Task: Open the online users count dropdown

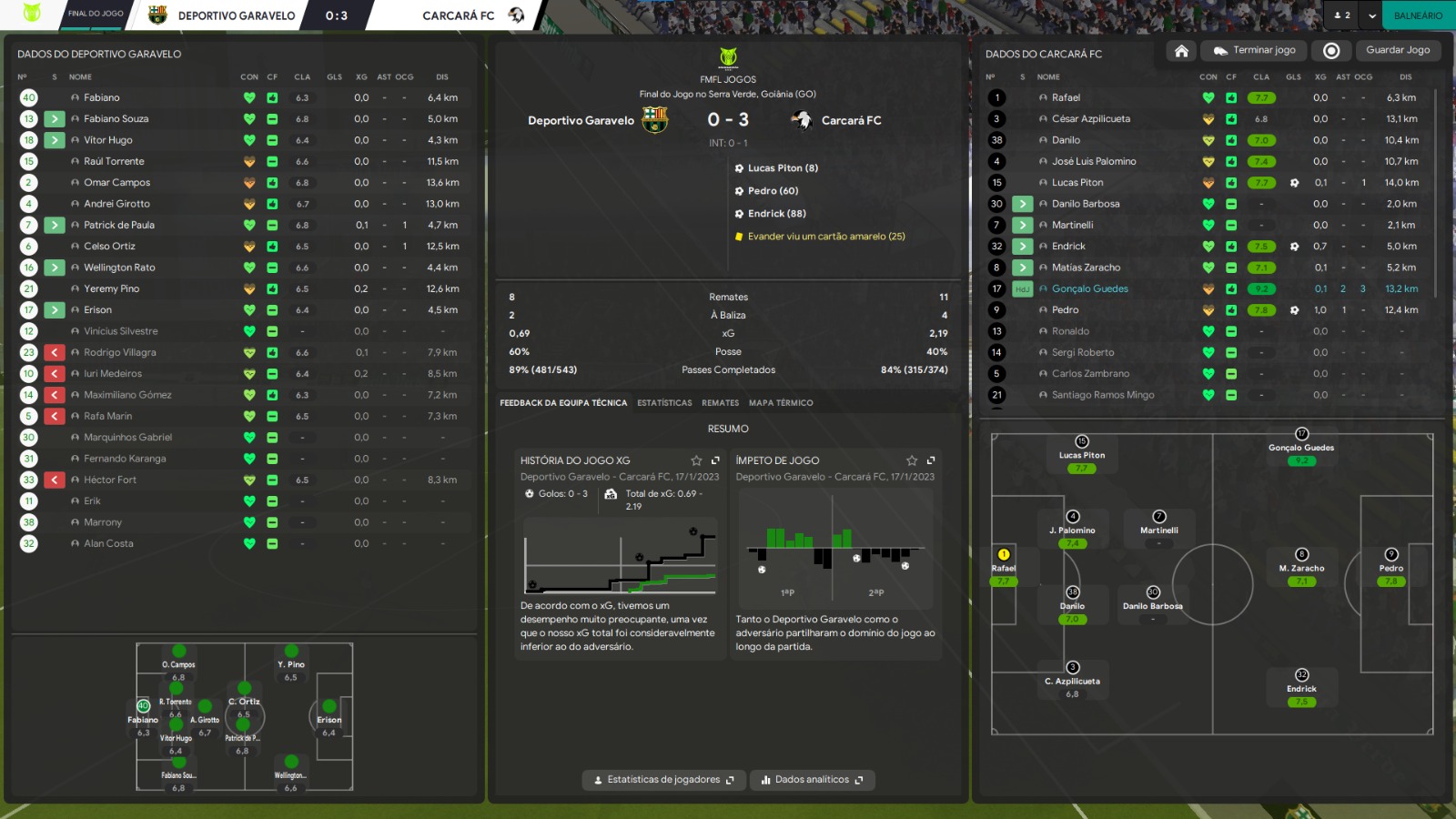Action: [1341, 15]
